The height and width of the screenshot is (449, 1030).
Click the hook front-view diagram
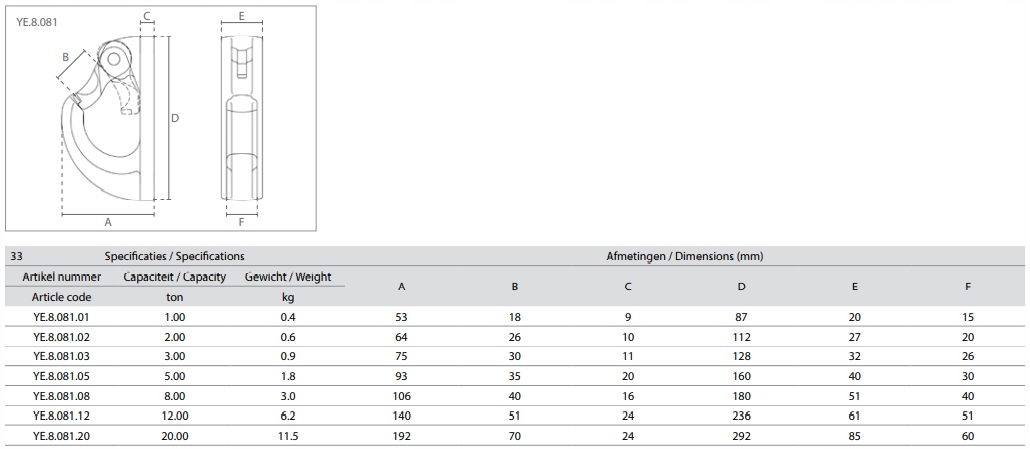[x=242, y=118]
